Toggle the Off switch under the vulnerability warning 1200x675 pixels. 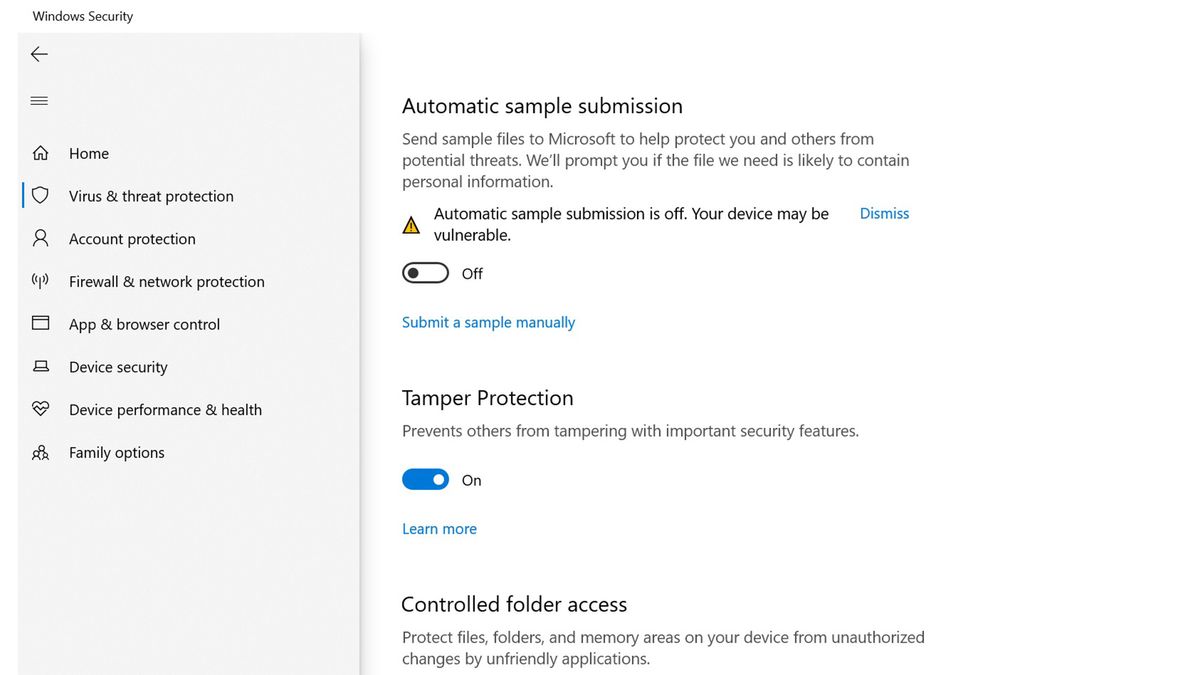coord(425,272)
